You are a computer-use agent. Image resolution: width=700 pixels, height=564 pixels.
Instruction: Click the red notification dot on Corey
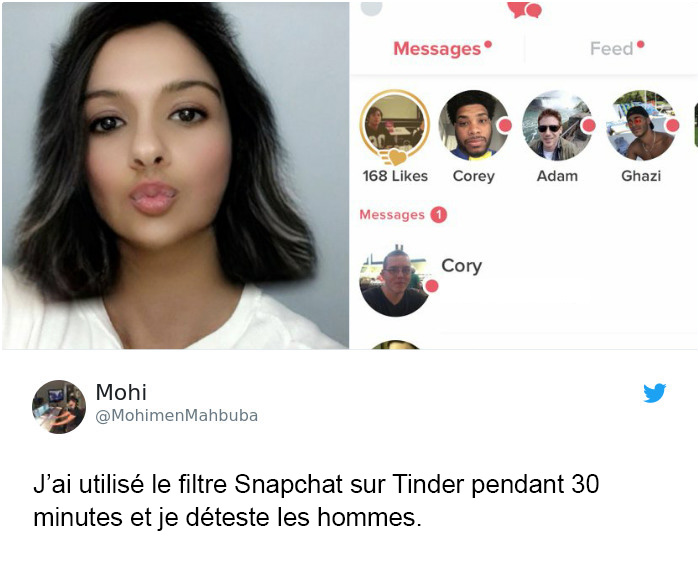pos(505,125)
